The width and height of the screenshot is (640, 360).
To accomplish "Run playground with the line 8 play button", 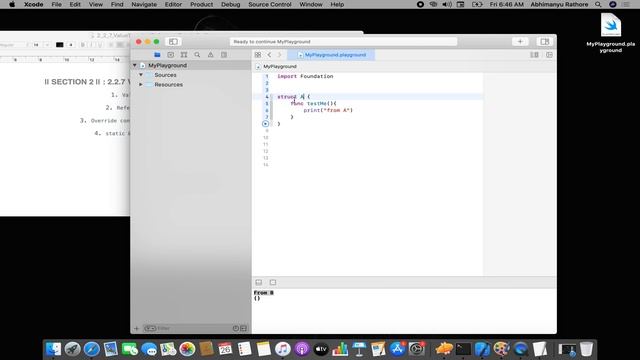I will [265, 124].
